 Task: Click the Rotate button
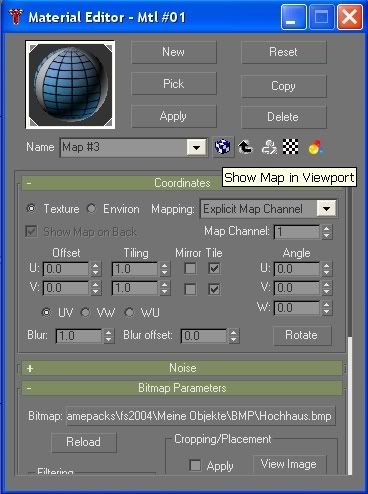coord(302,335)
